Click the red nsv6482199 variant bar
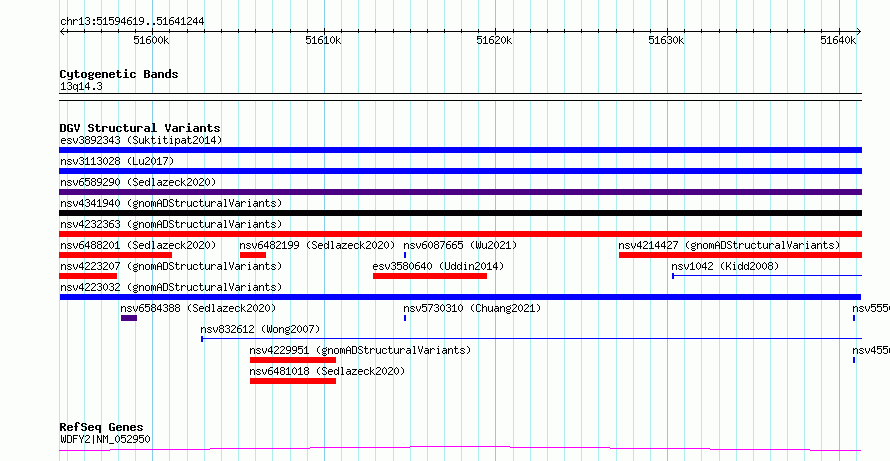The width and height of the screenshot is (890, 461). pyautogui.click(x=253, y=255)
